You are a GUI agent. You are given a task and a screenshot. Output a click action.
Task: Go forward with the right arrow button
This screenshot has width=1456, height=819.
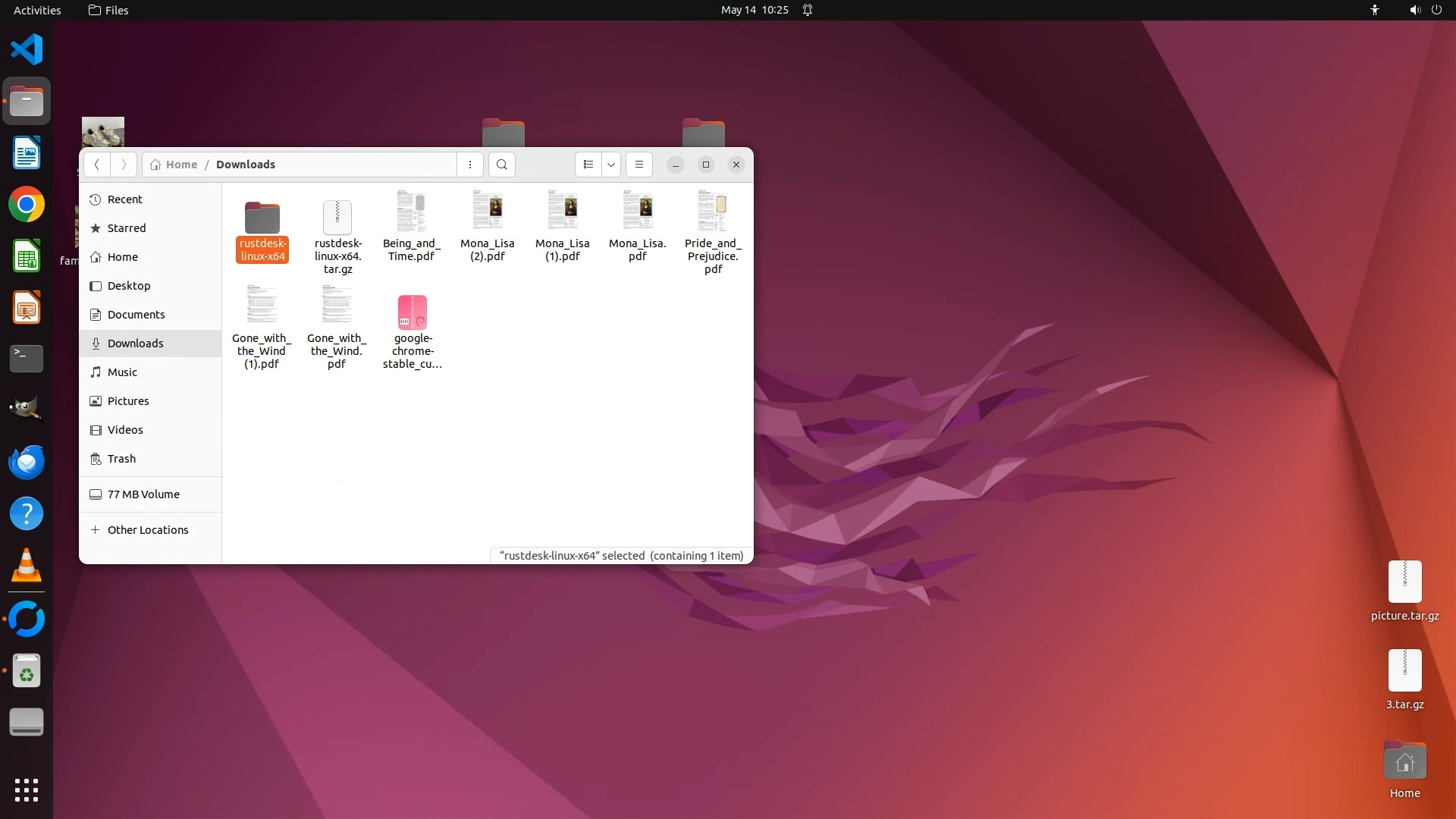[124, 165]
